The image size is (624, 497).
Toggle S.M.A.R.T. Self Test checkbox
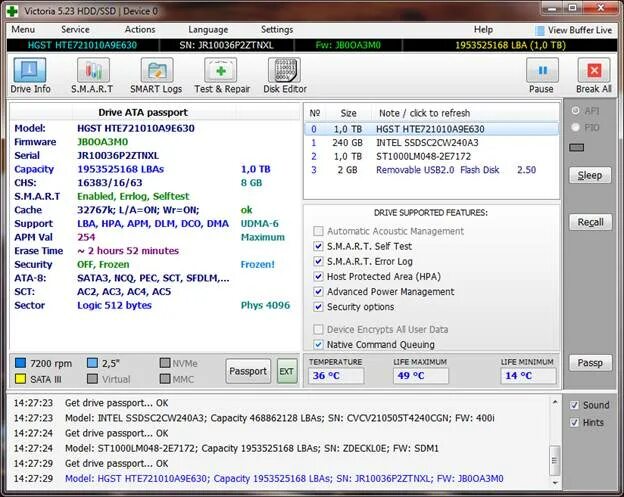(318, 246)
